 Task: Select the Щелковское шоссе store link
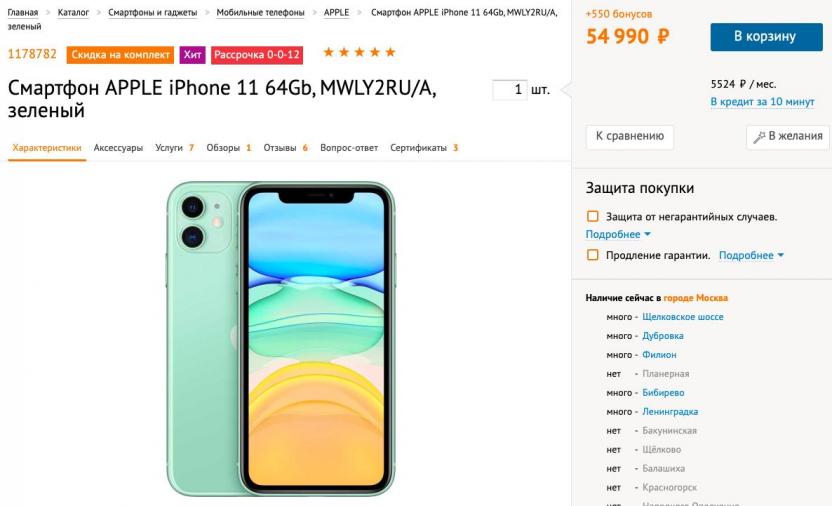click(x=682, y=317)
